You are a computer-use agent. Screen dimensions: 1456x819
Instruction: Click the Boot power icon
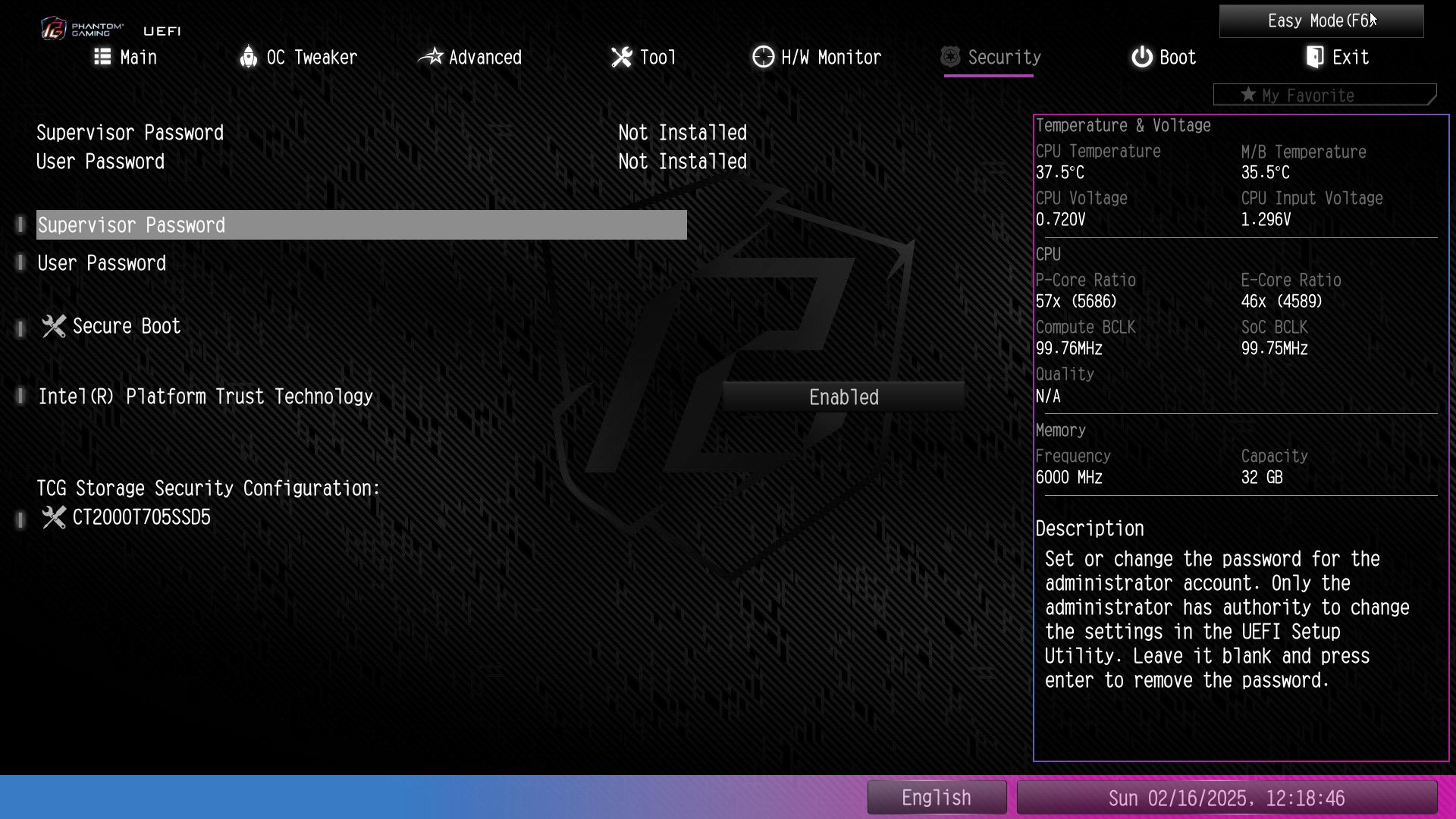(x=1141, y=57)
